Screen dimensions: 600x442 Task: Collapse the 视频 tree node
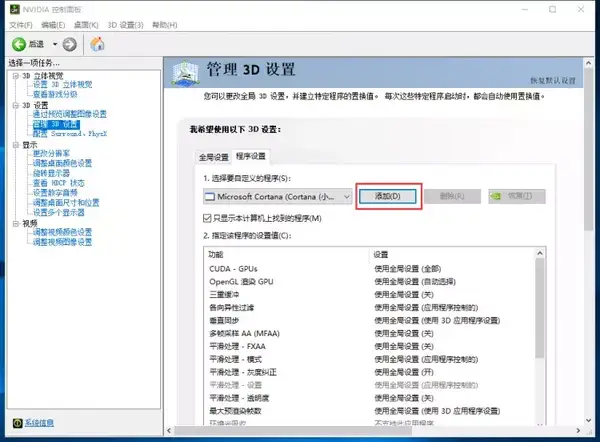click(x=14, y=223)
